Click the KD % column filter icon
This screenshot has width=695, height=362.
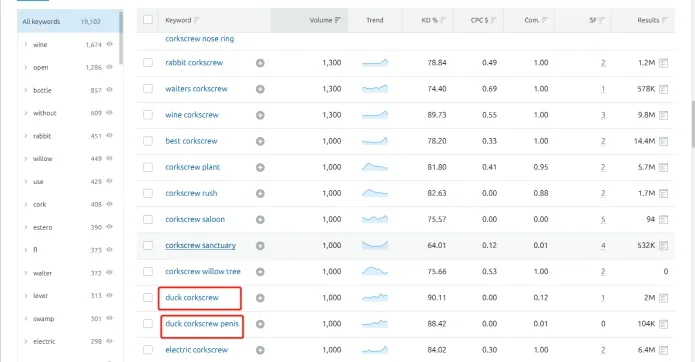coord(443,20)
